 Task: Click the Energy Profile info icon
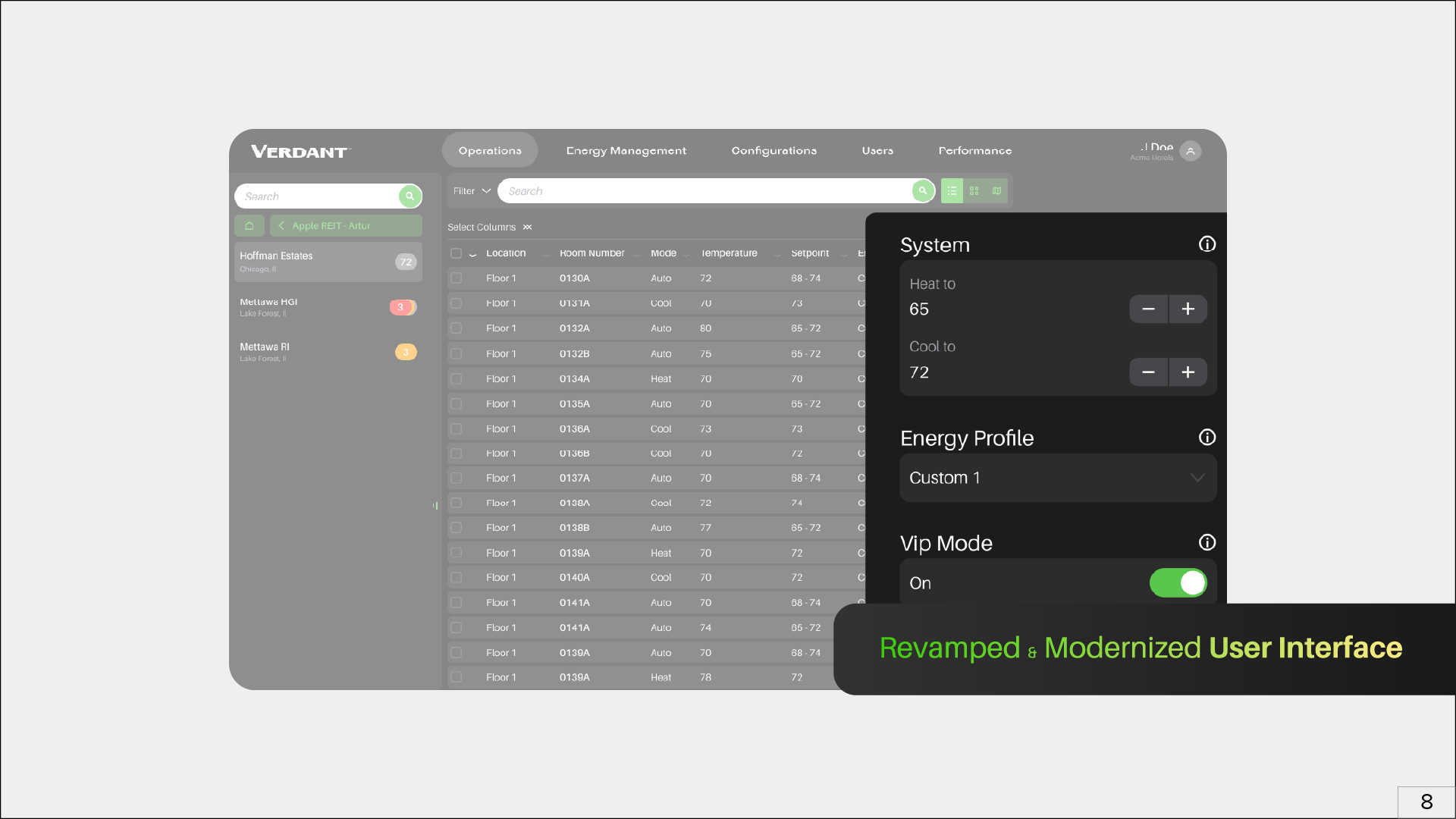click(x=1207, y=438)
